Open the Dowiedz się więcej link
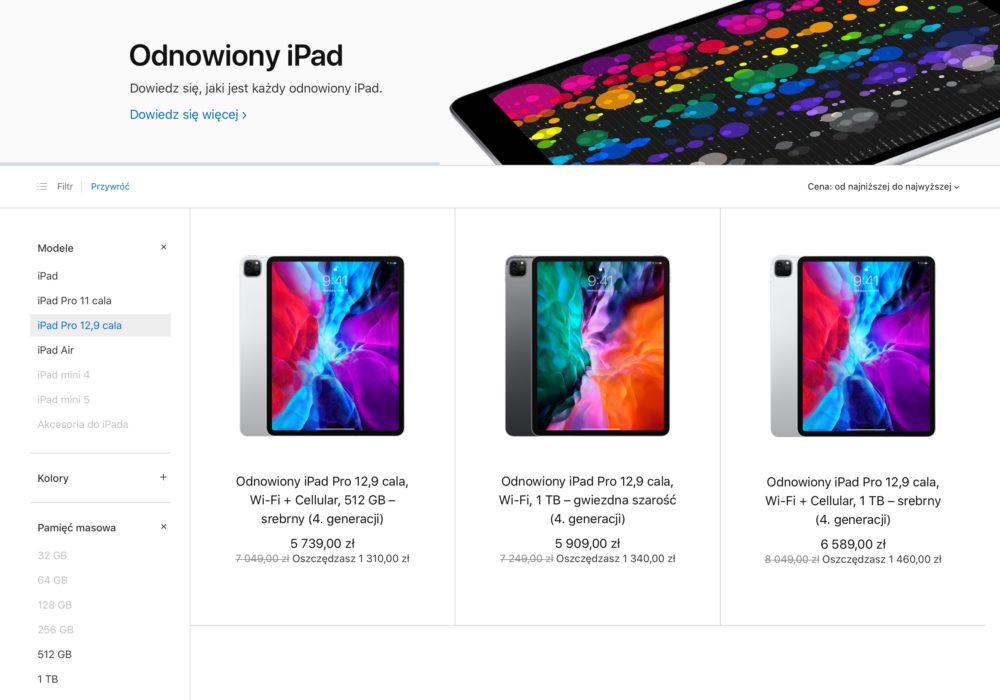1000x700 pixels. pos(188,115)
